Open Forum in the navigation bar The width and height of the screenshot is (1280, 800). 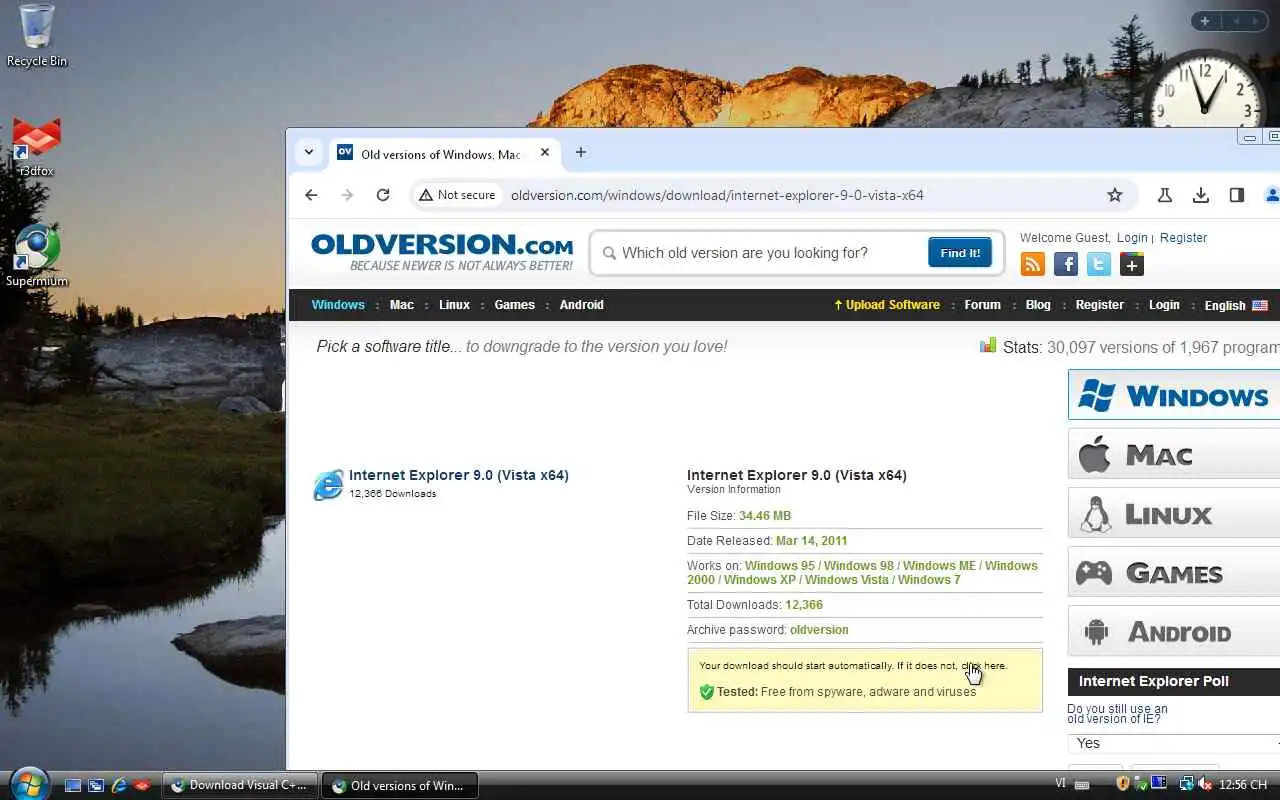[982, 305]
